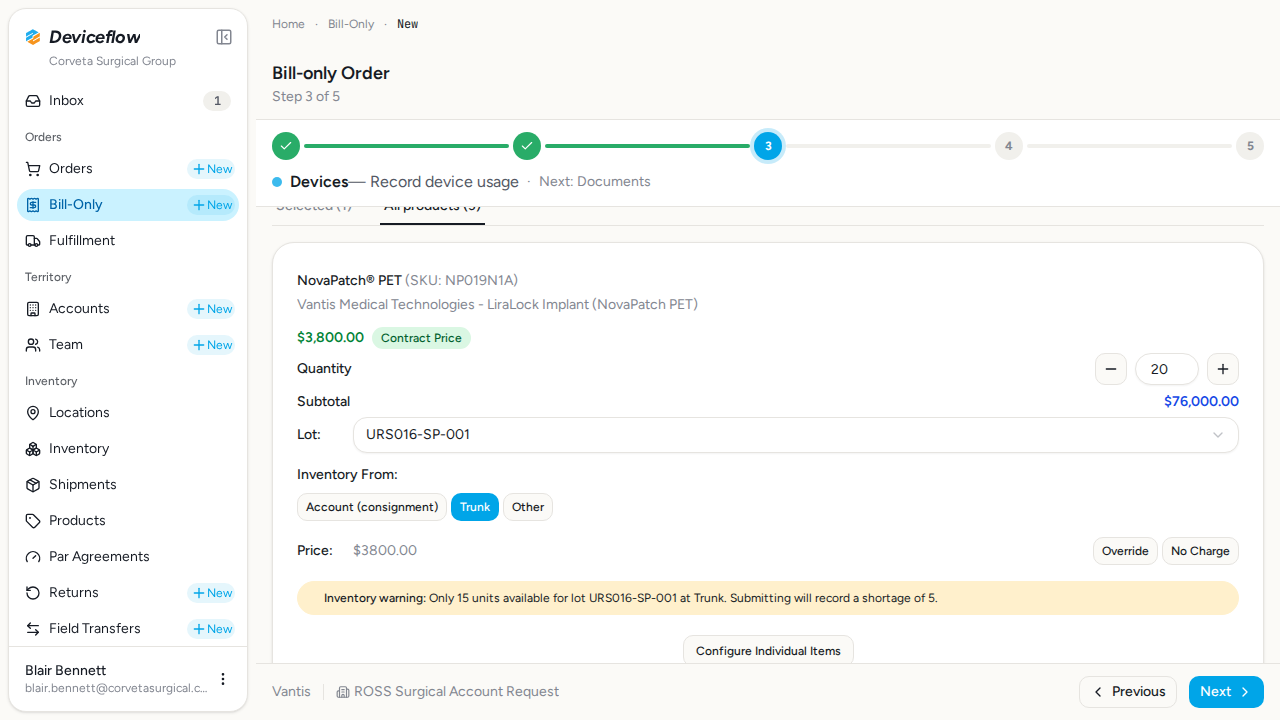Increase quantity with plus button
The height and width of the screenshot is (720, 1280).
click(1223, 369)
